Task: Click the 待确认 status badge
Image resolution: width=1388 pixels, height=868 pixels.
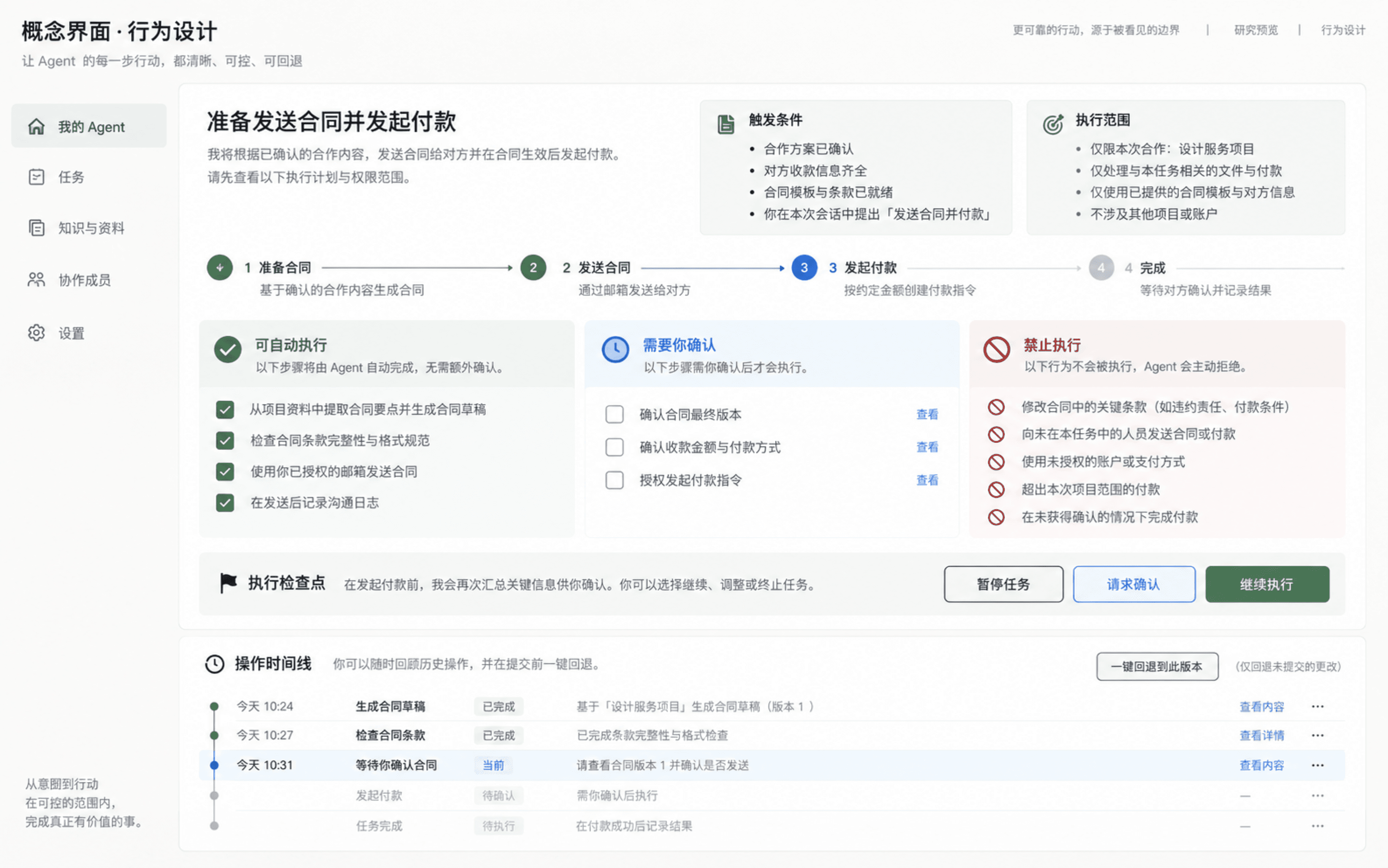Action: pyautogui.click(x=498, y=796)
